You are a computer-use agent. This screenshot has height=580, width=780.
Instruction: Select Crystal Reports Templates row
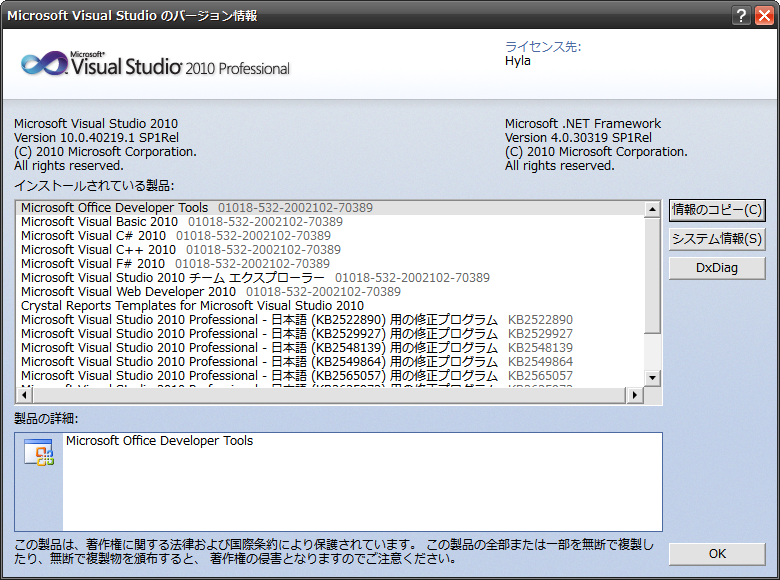[330, 305]
